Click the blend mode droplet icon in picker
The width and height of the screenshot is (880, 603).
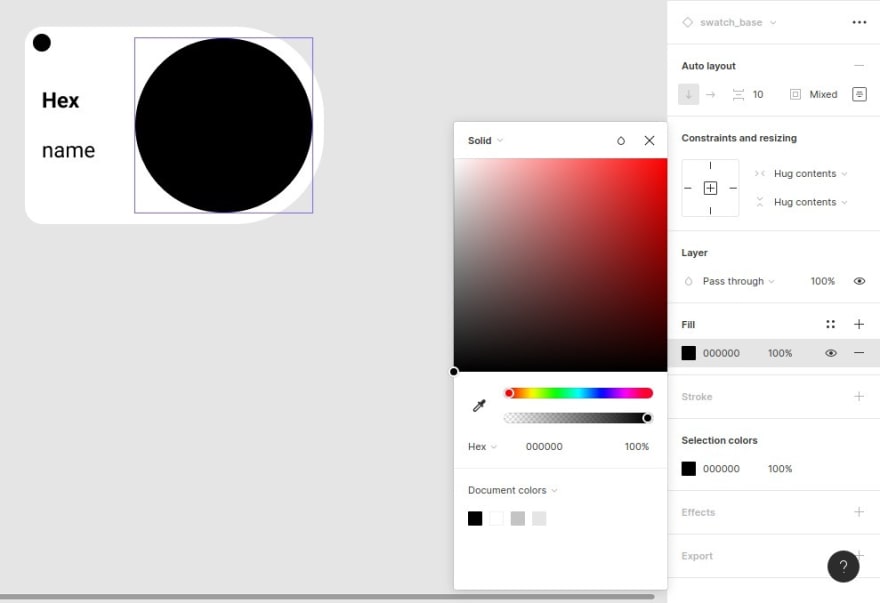coord(621,140)
